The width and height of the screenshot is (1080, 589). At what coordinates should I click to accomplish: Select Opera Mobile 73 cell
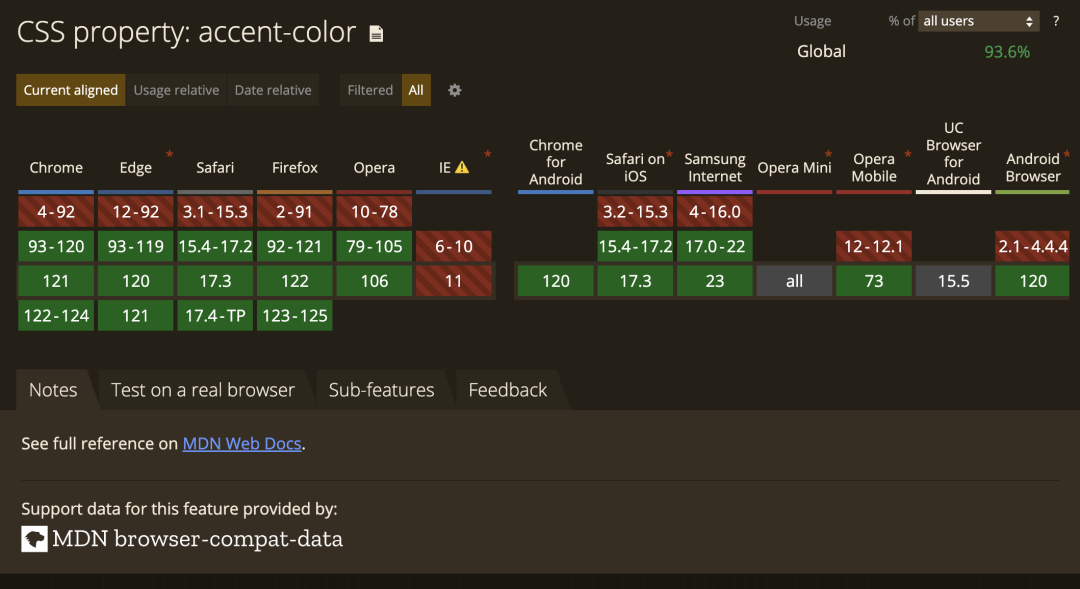pyautogui.click(x=874, y=281)
